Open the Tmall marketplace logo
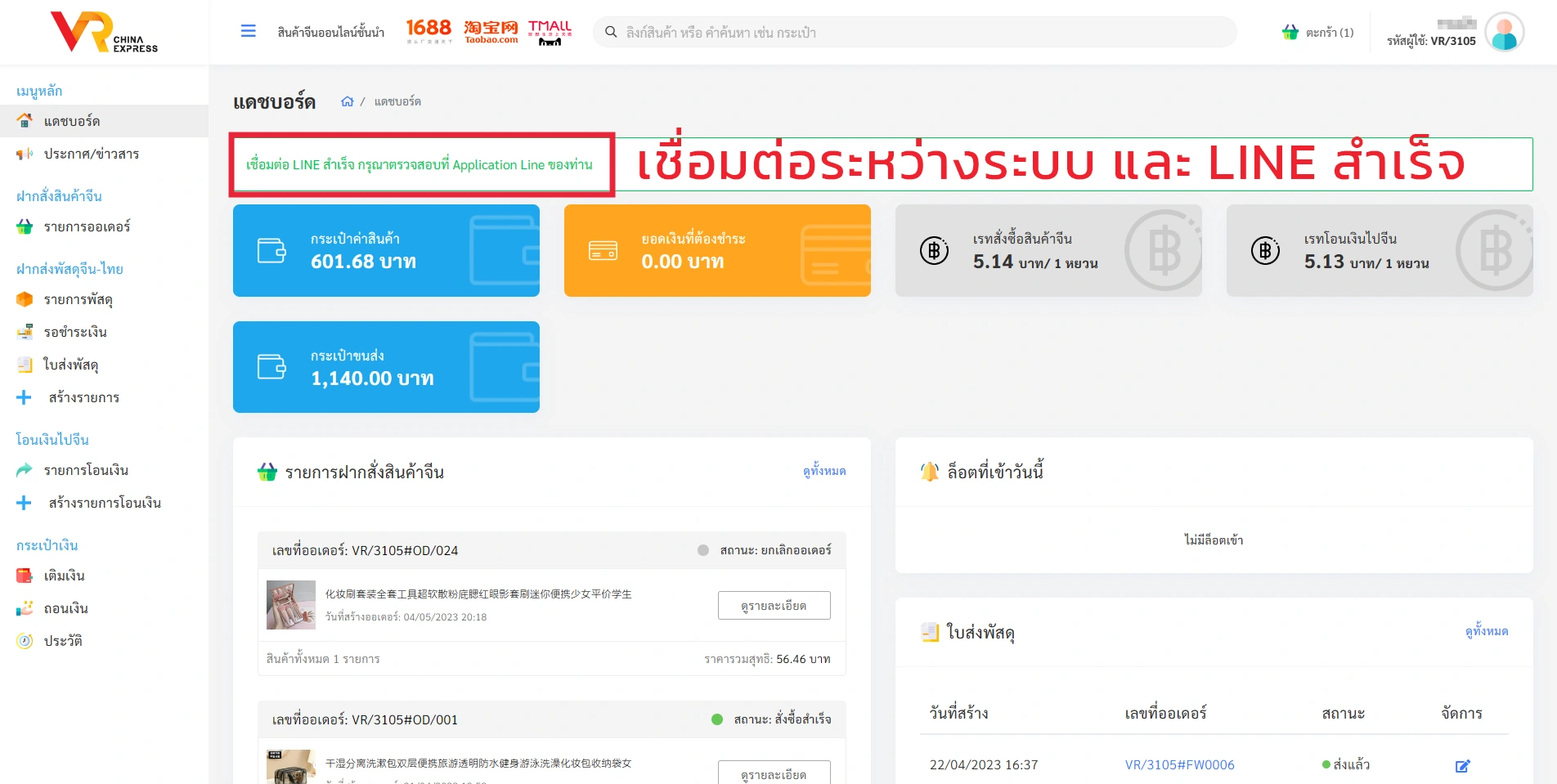Viewport: 1557px width, 784px height. point(550,31)
